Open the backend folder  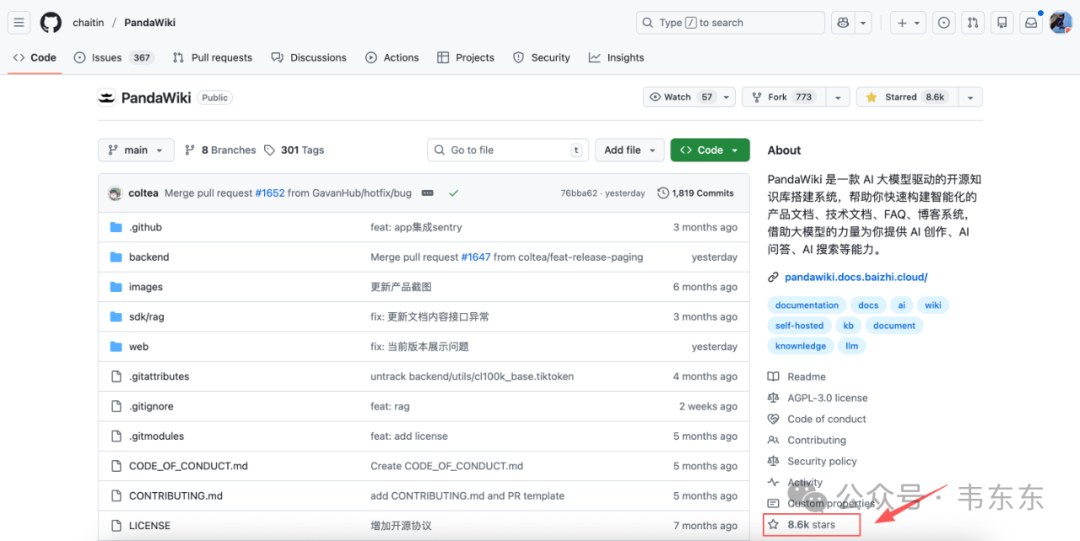(x=149, y=257)
